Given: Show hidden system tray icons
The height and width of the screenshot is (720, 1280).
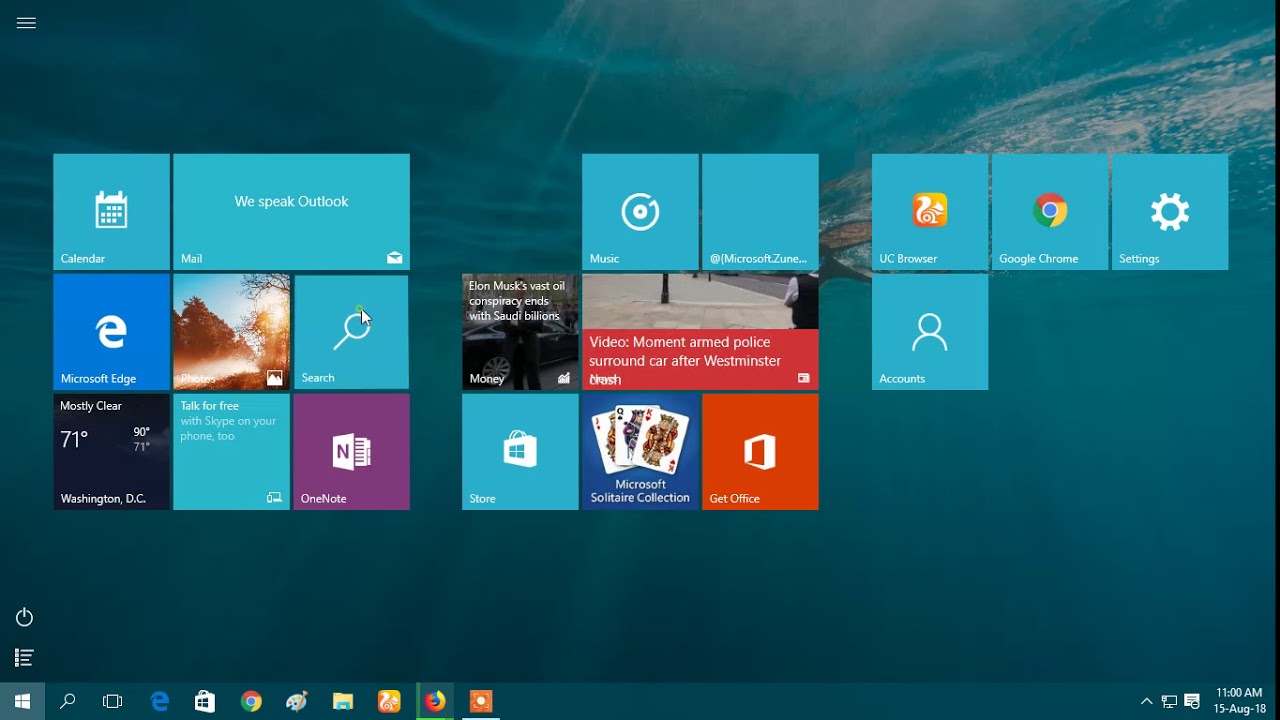Looking at the screenshot, I should [1146, 702].
